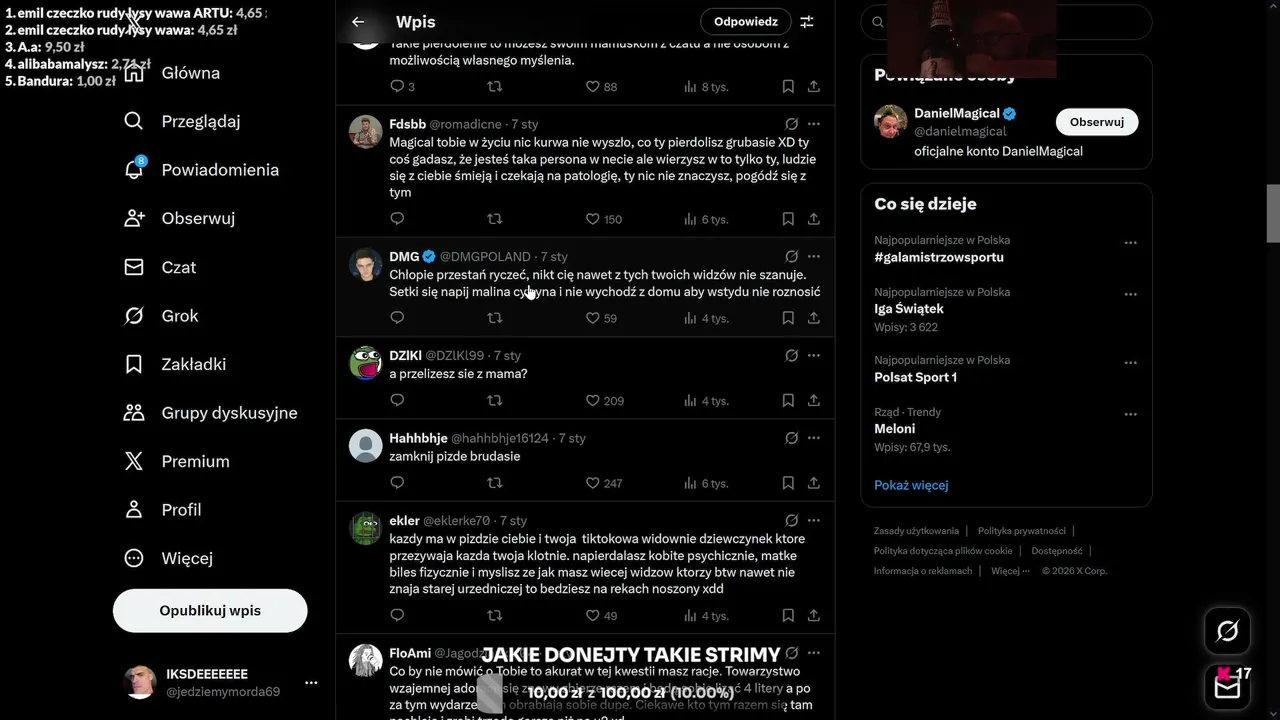Open more menu for Iga Świątek trend
1280x720 pixels.
(1131, 294)
